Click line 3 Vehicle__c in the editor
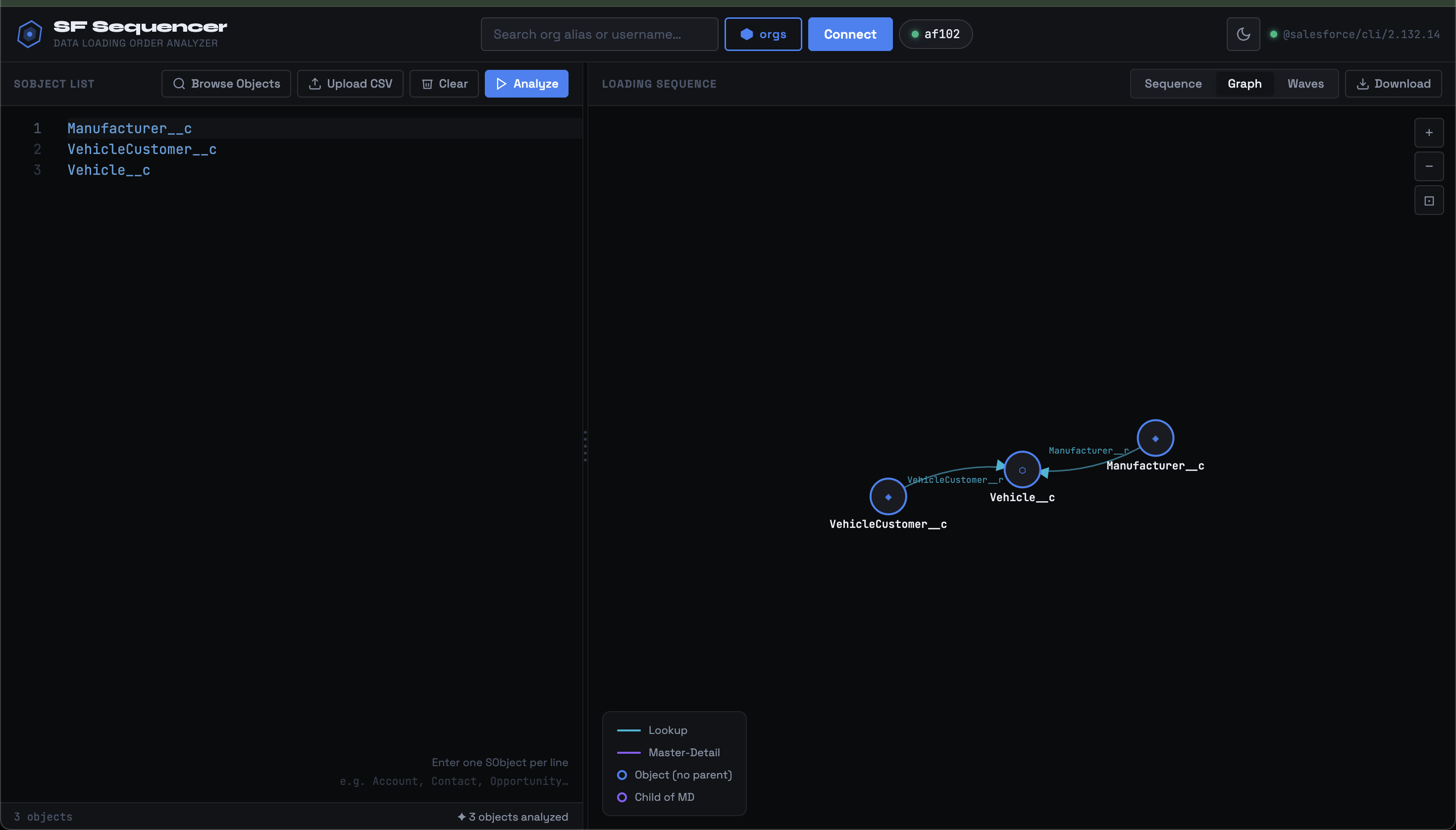Screen dimensions: 1456x830 pos(109,170)
